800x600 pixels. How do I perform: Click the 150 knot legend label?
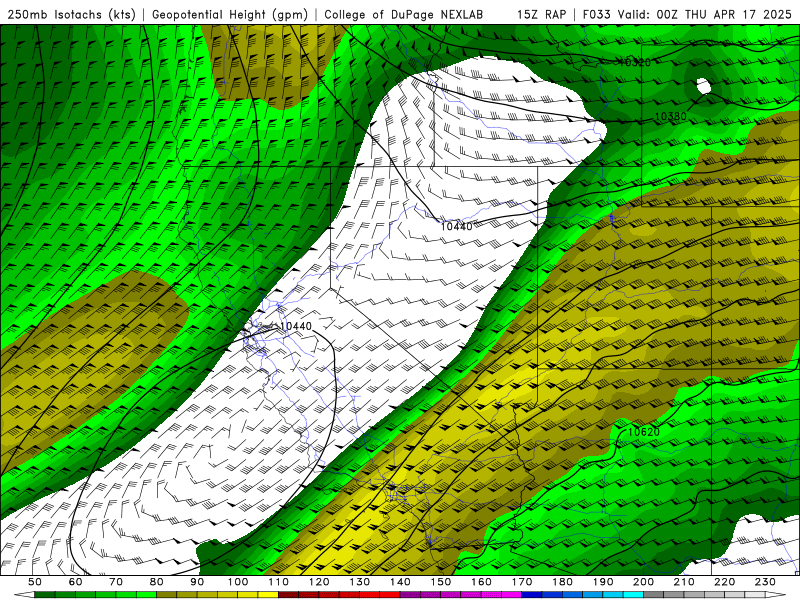coord(440,582)
